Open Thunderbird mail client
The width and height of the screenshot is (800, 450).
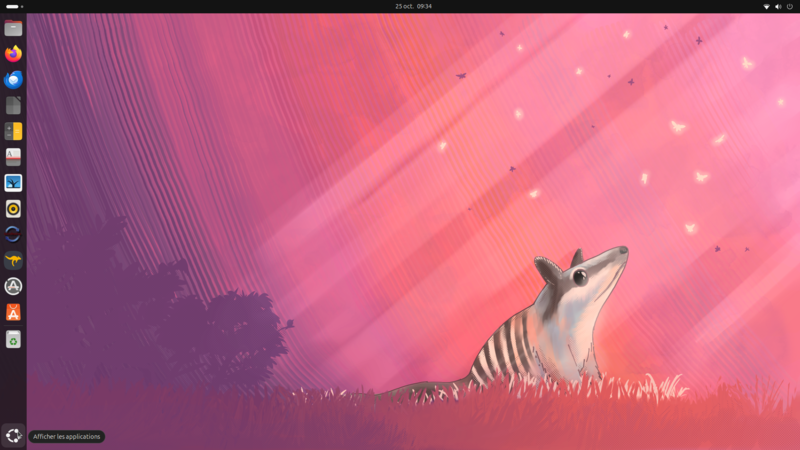coord(13,80)
